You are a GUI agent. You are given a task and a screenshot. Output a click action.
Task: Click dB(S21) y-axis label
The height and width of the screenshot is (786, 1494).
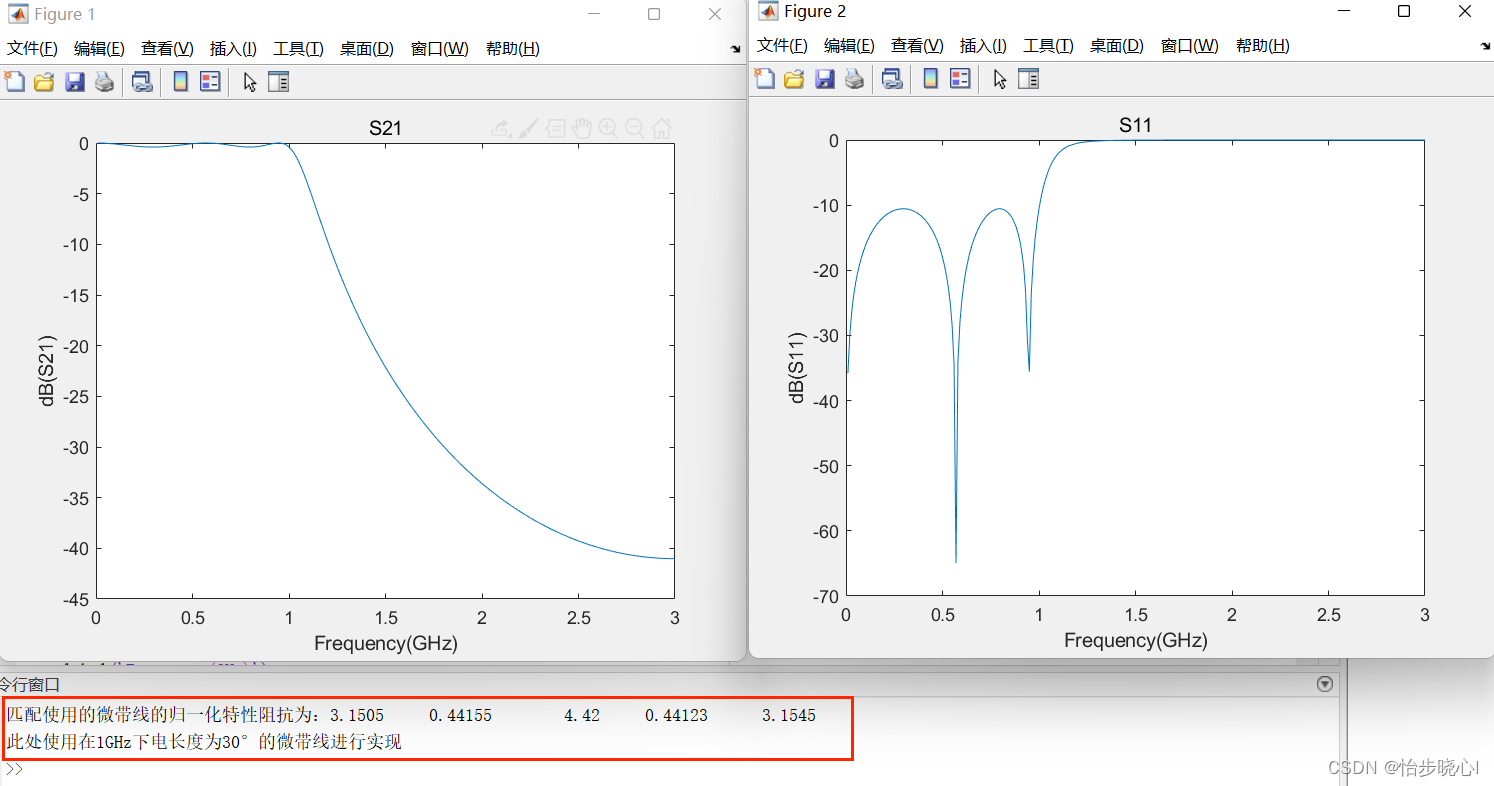click(x=46, y=370)
